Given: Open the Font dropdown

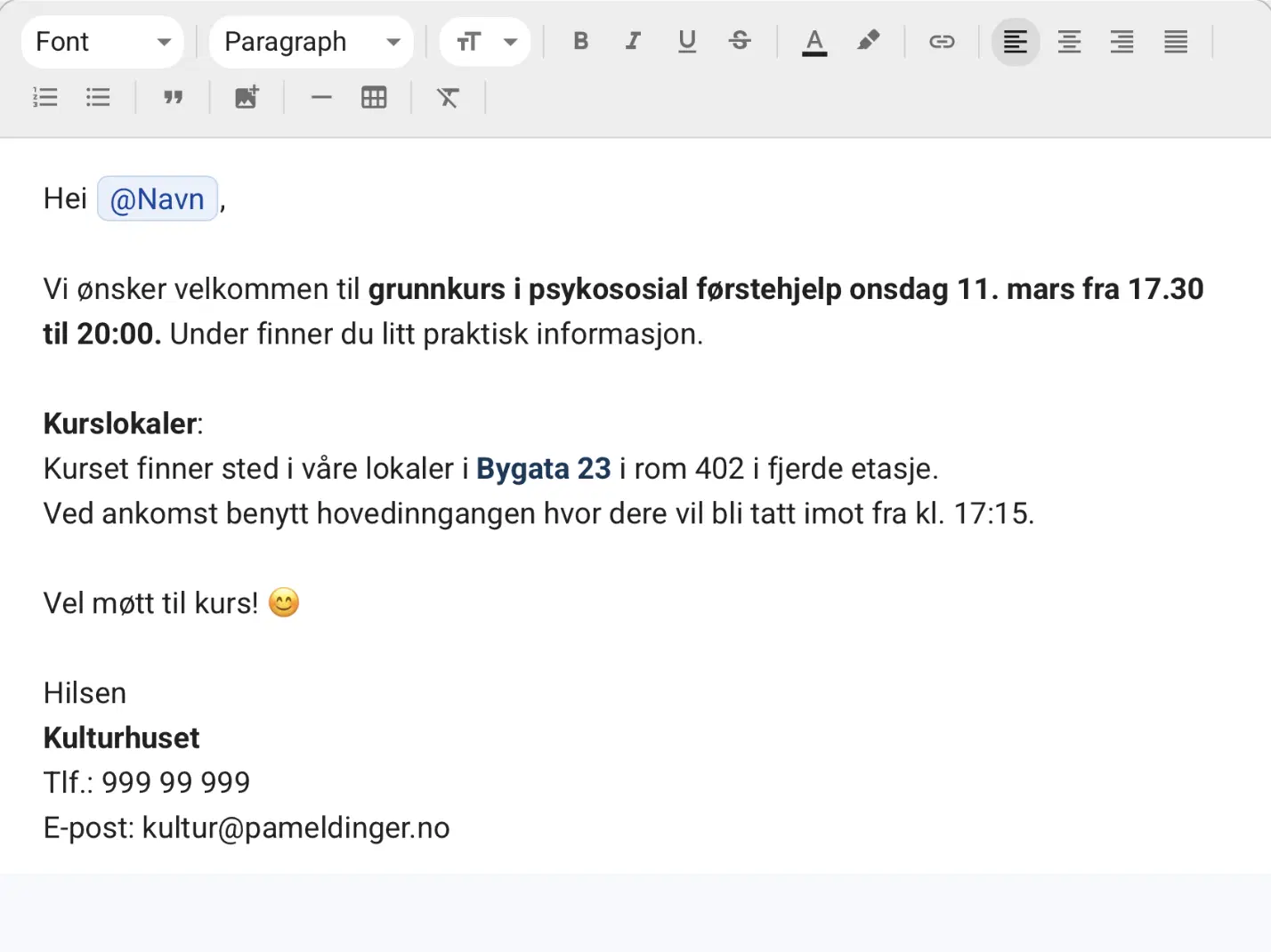Looking at the screenshot, I should [101, 41].
